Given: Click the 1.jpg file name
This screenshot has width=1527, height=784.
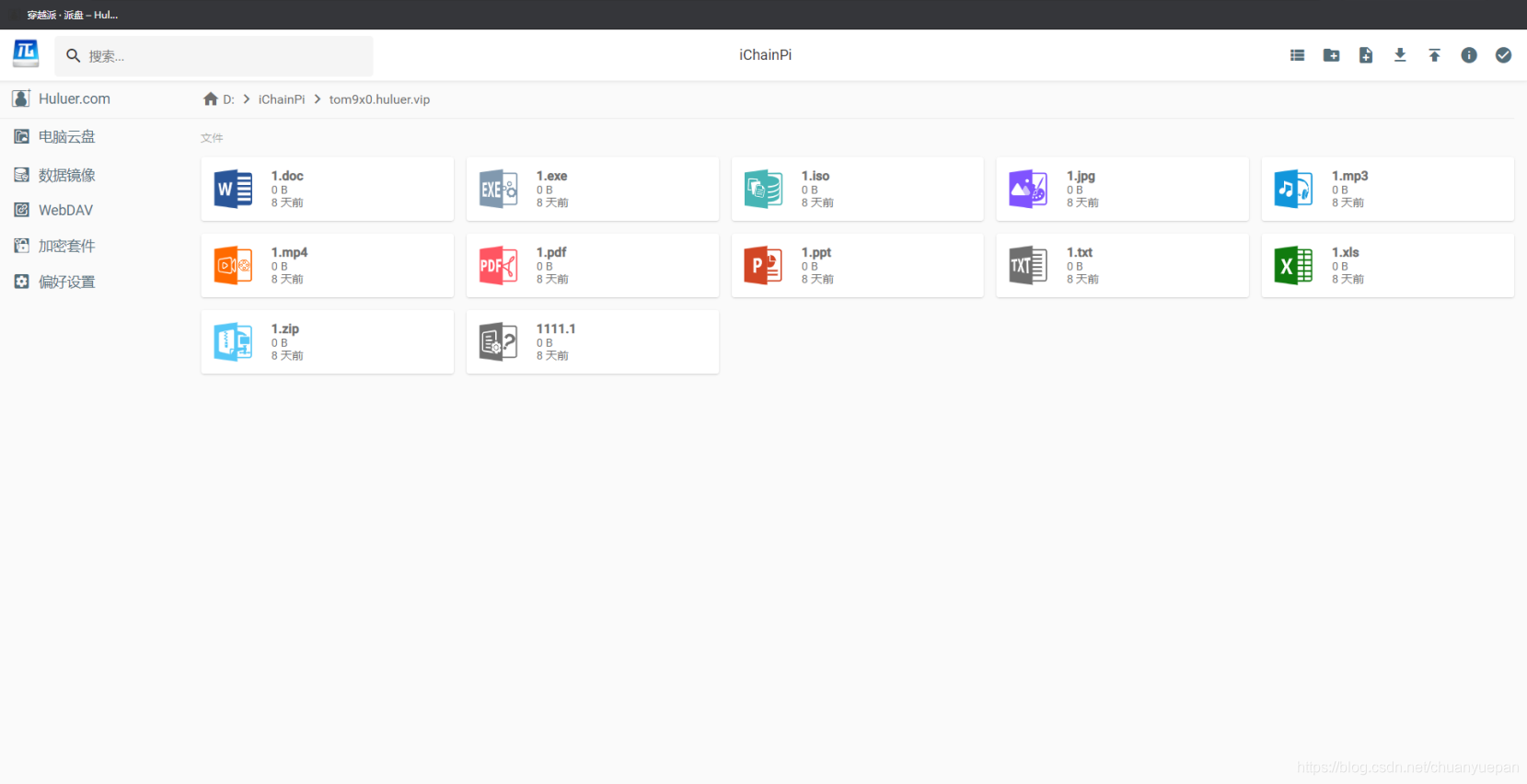Looking at the screenshot, I should [1082, 176].
